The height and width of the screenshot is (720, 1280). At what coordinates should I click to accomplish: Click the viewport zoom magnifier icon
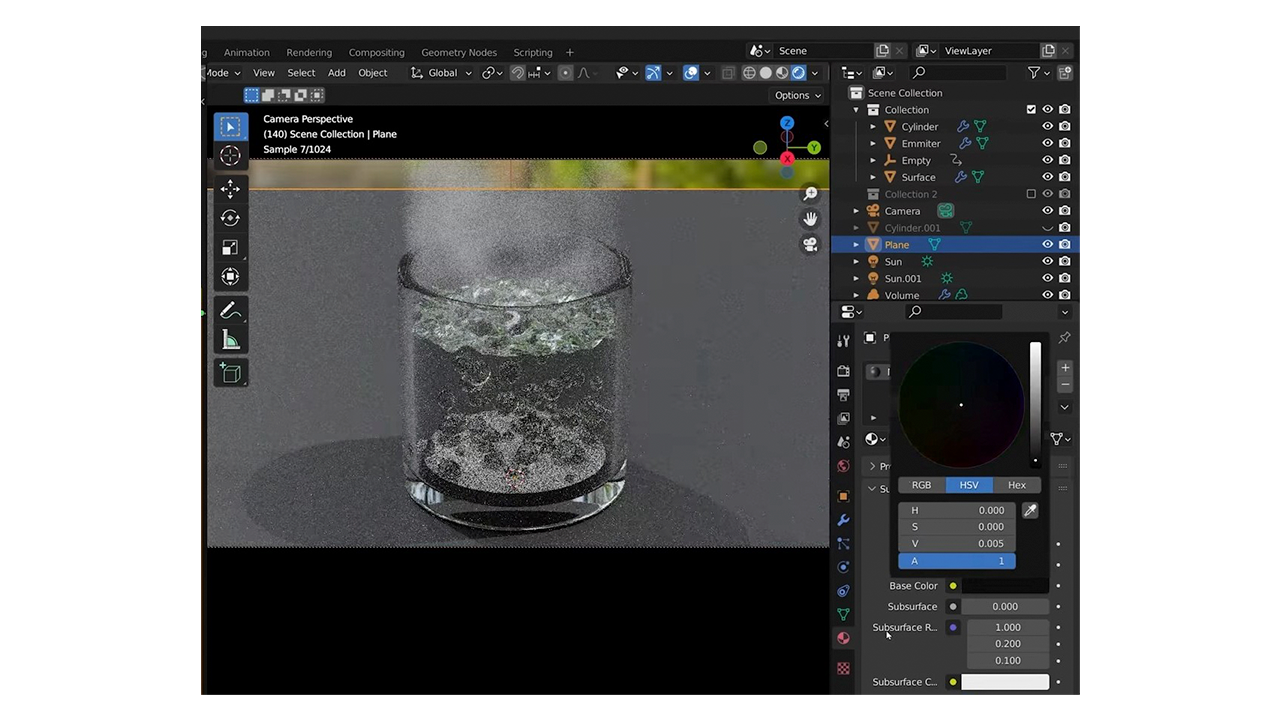point(810,194)
